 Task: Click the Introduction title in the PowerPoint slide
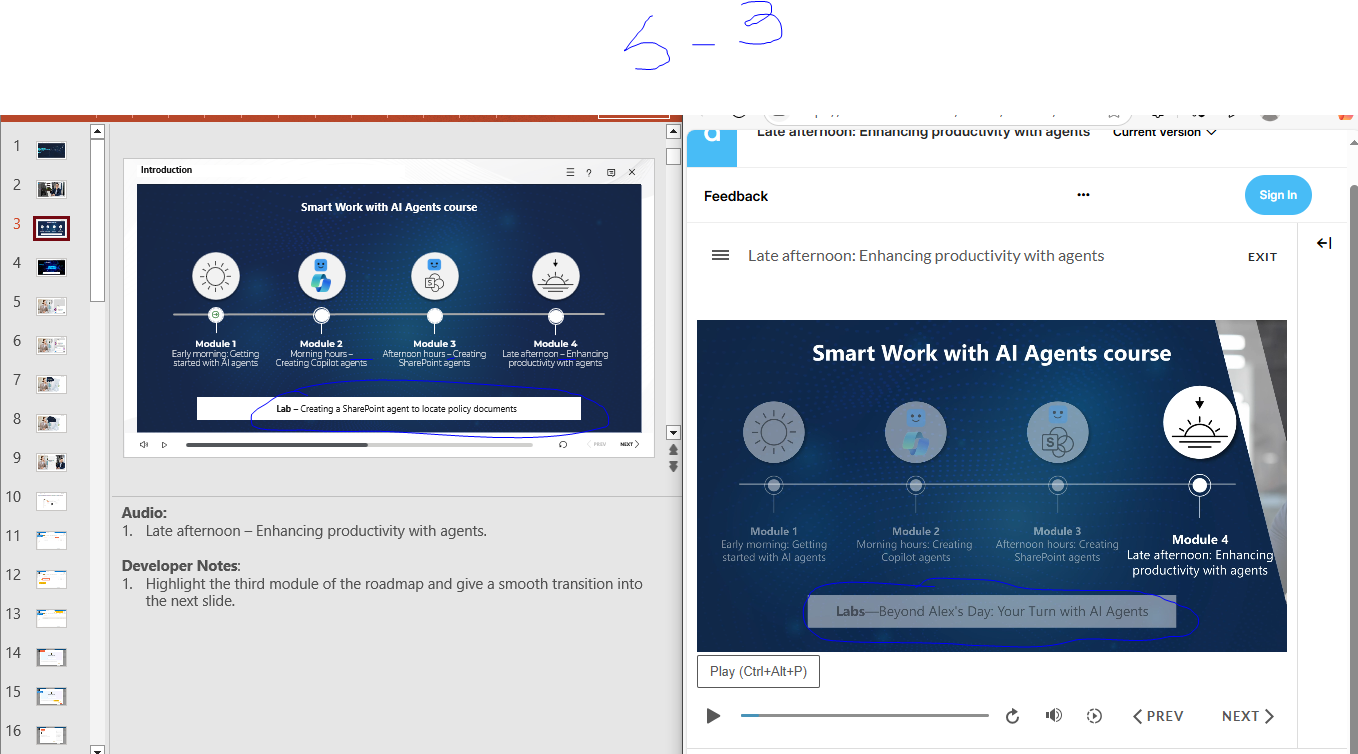click(166, 170)
